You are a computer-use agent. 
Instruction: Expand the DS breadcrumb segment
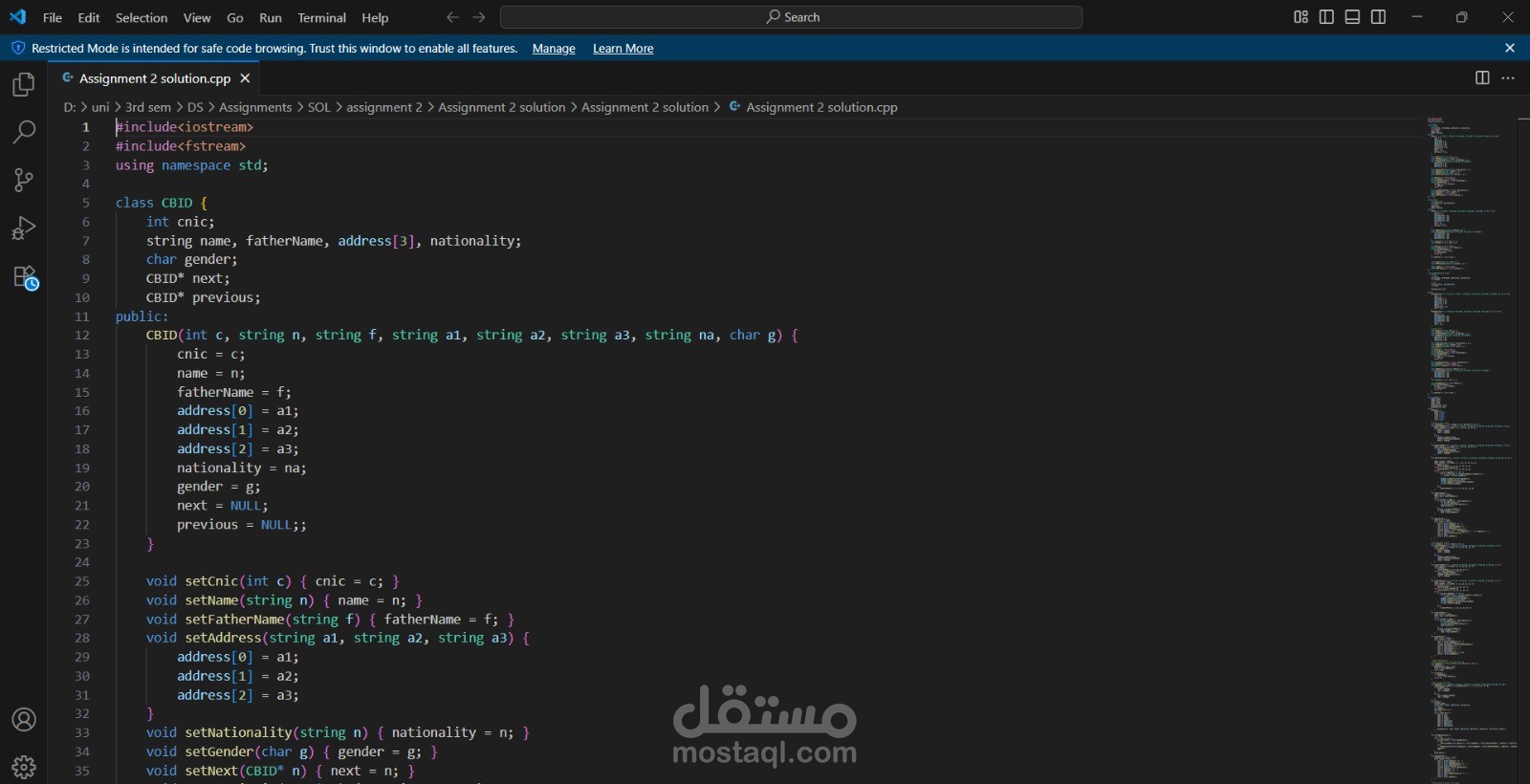point(195,107)
